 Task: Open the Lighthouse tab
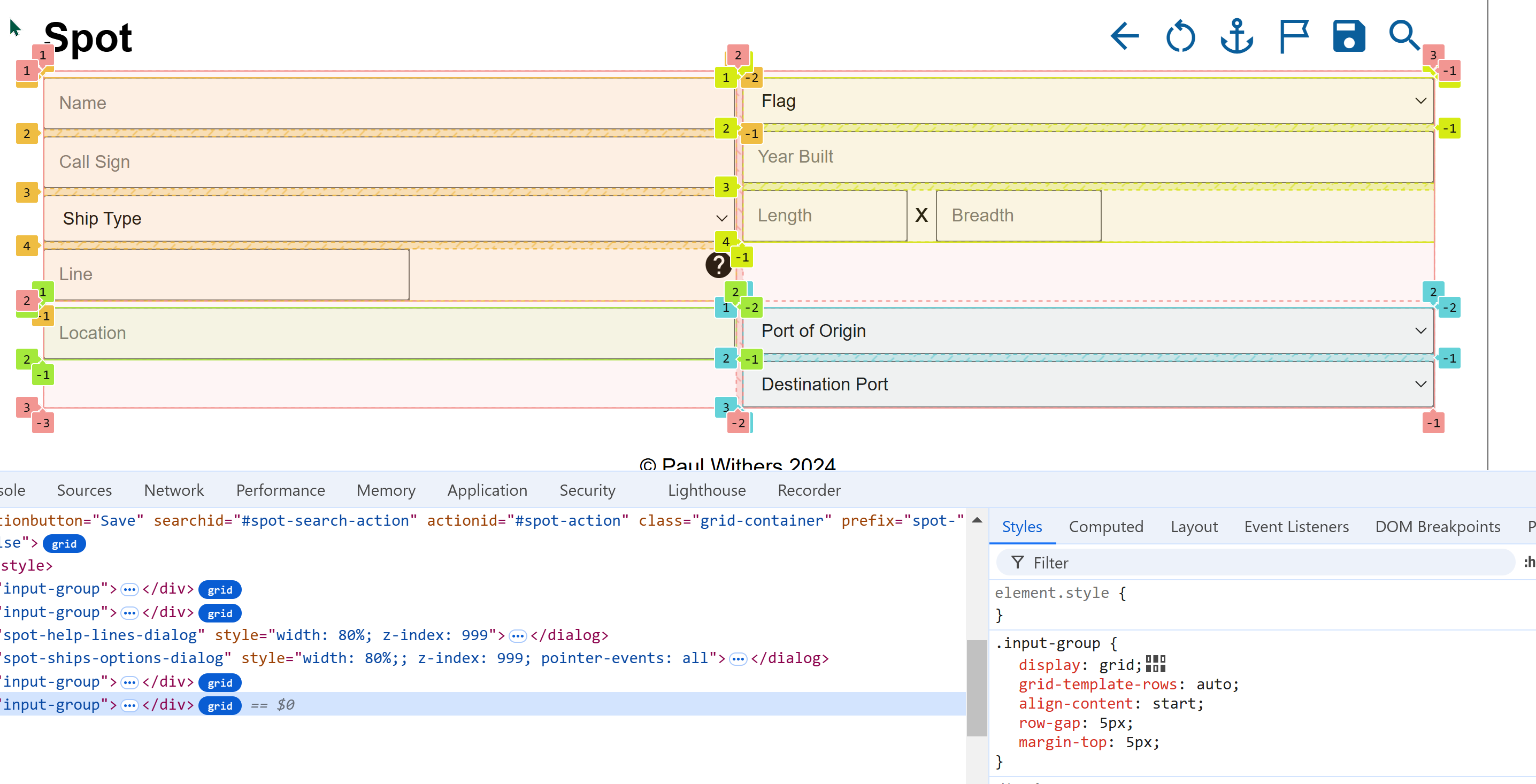coord(706,490)
